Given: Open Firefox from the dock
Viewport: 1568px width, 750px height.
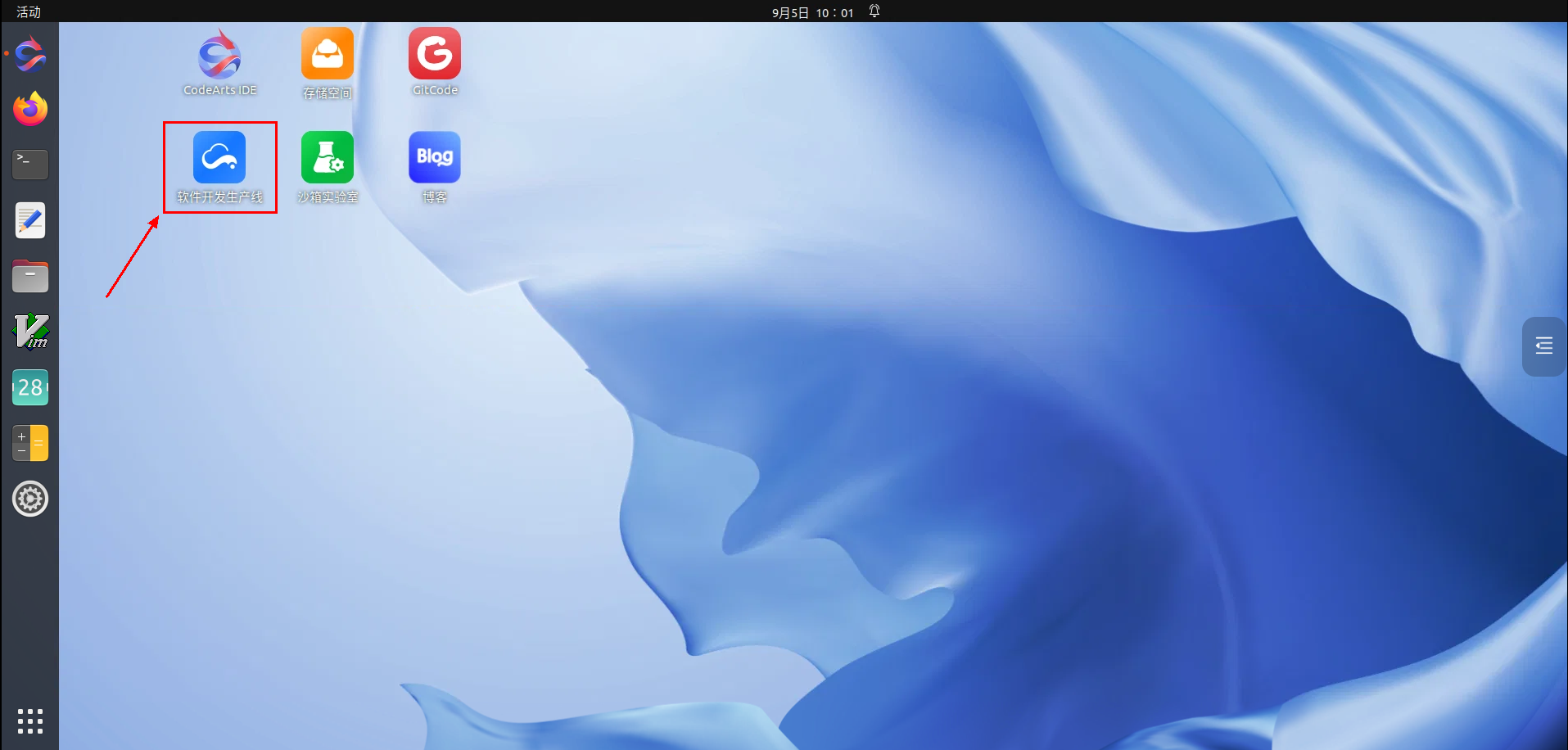Looking at the screenshot, I should click(x=30, y=109).
